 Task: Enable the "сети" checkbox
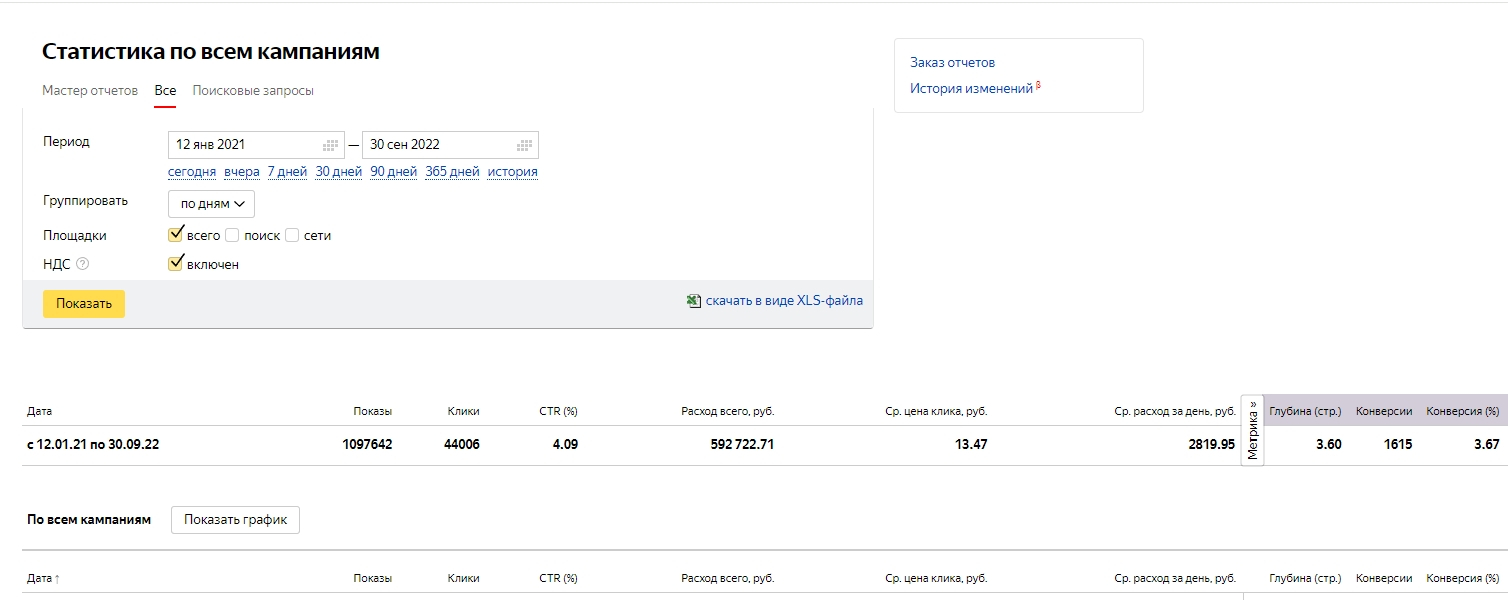tap(292, 235)
